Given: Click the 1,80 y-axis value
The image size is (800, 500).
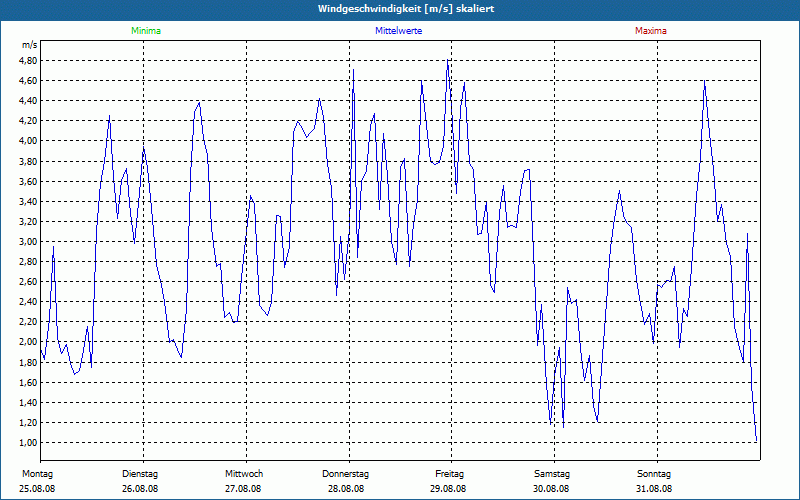Looking at the screenshot, I should (30, 362).
